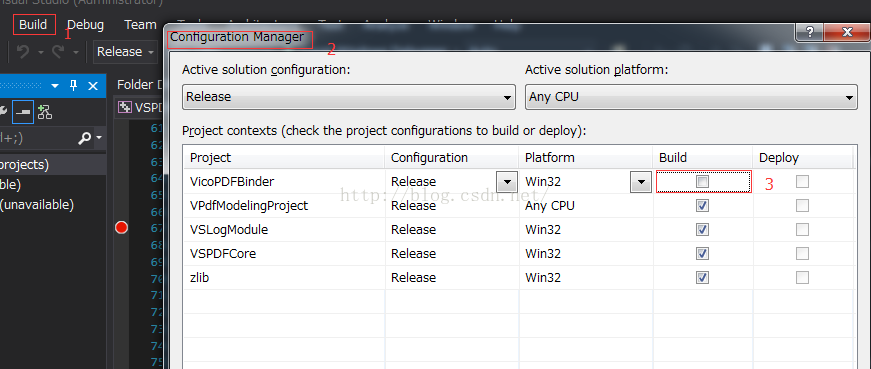
Task: Enable Build checkbox for VicoPDFBinder
Action: click(703, 181)
